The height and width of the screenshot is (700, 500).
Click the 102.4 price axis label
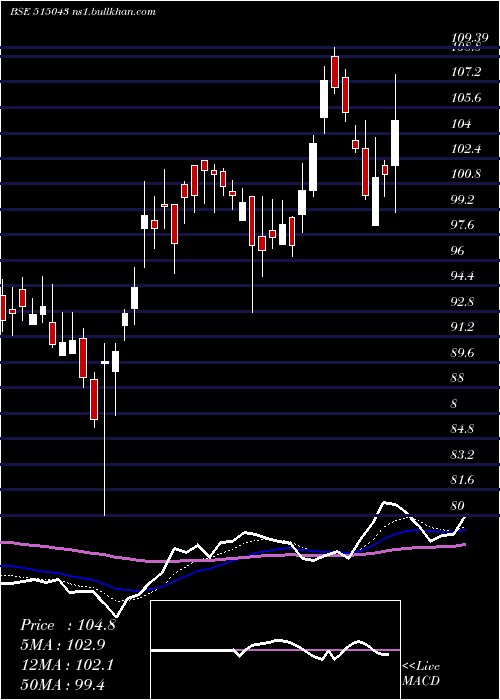pos(466,149)
